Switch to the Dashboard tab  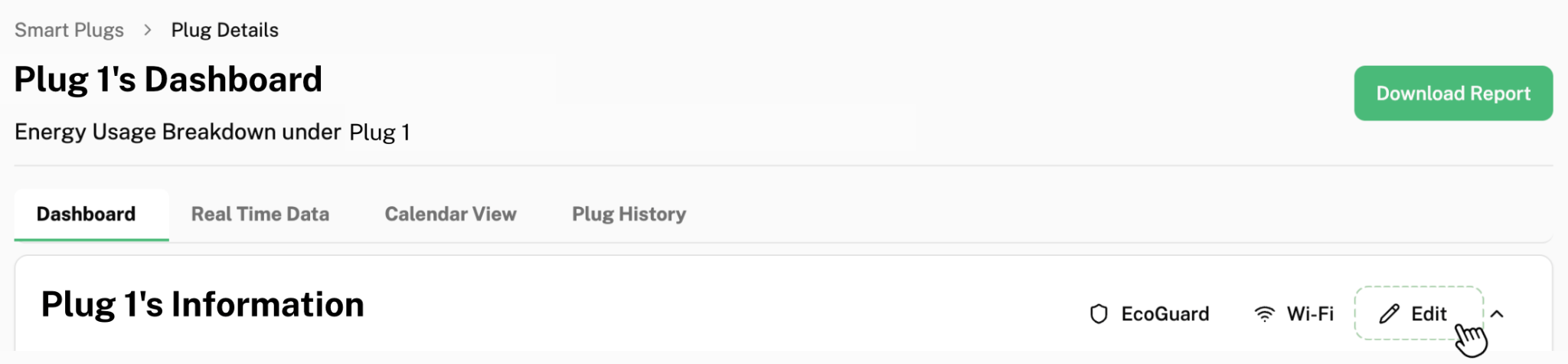(86, 215)
